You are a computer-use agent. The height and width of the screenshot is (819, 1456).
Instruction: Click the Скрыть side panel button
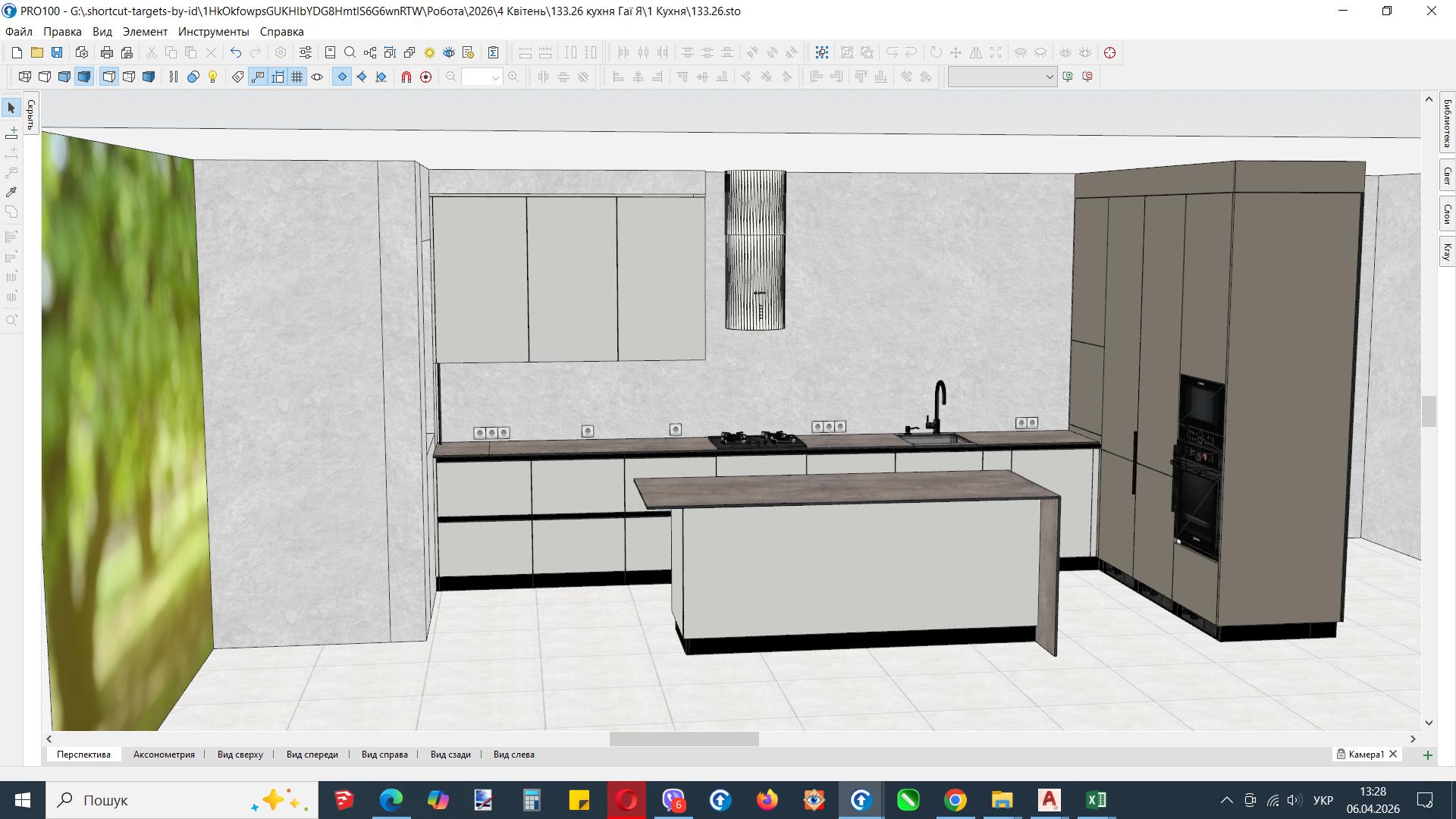click(31, 115)
